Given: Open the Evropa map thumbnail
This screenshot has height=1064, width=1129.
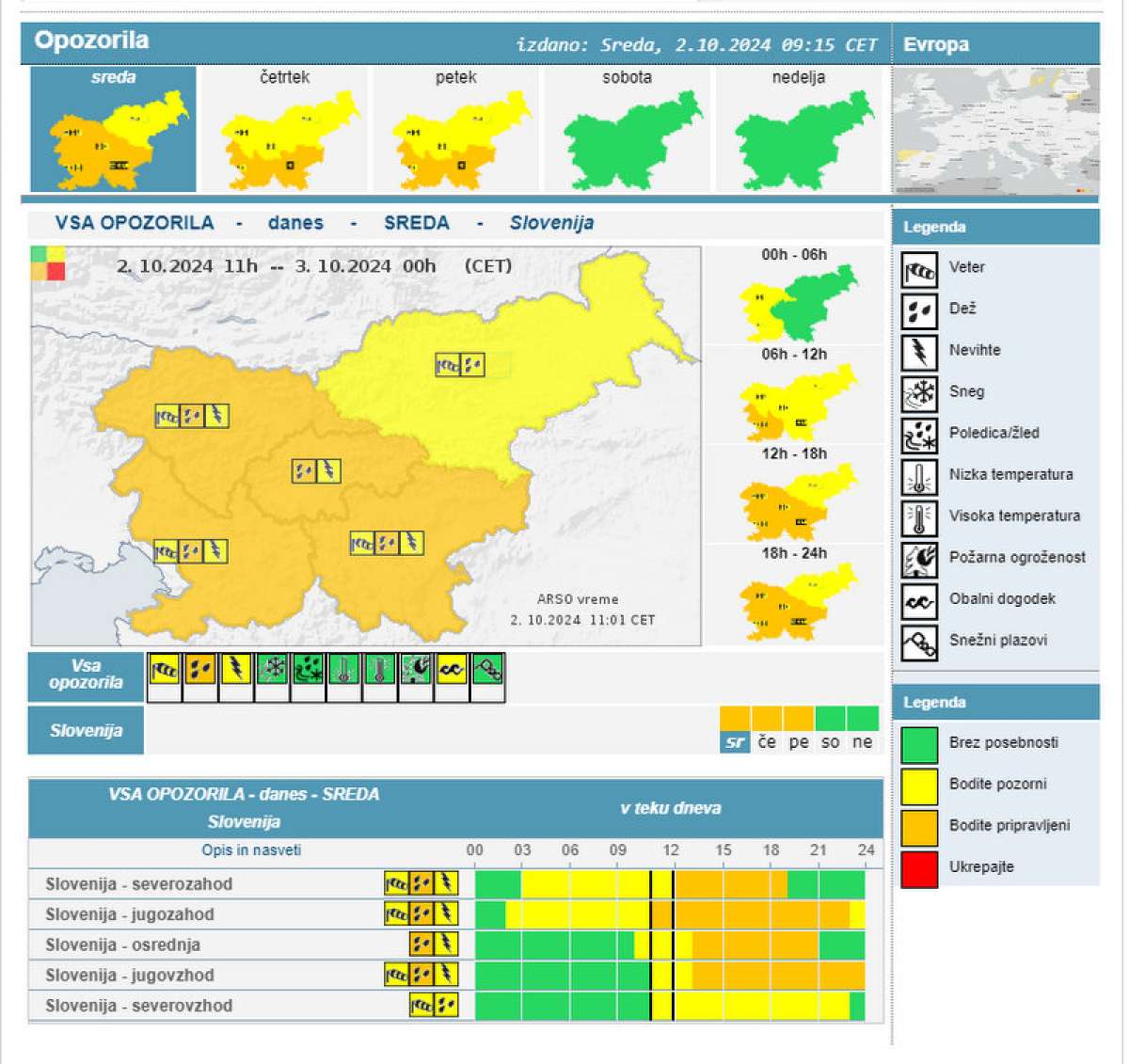Looking at the screenshot, I should 995,131.
